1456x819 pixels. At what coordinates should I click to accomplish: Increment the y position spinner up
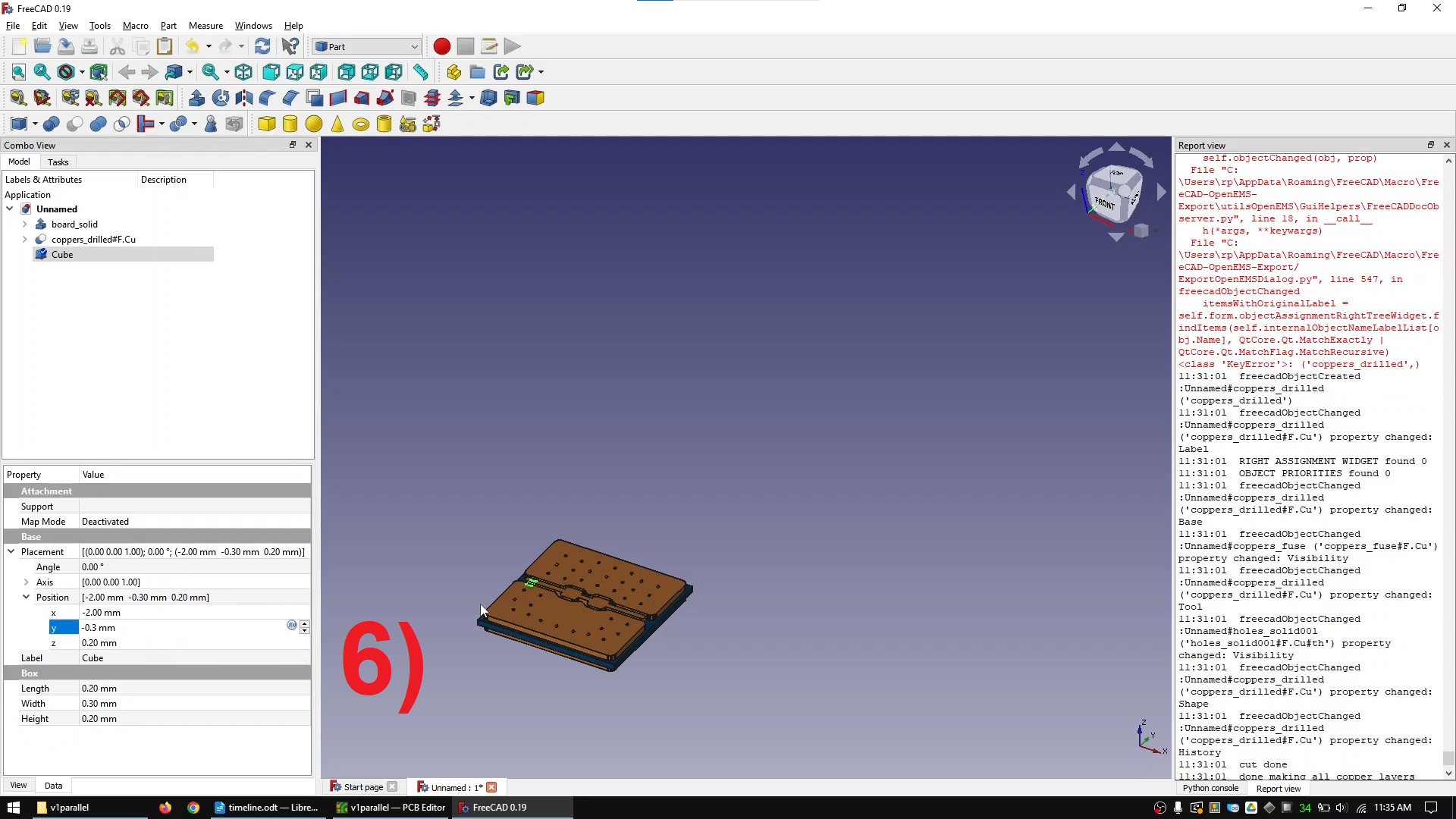(x=305, y=624)
